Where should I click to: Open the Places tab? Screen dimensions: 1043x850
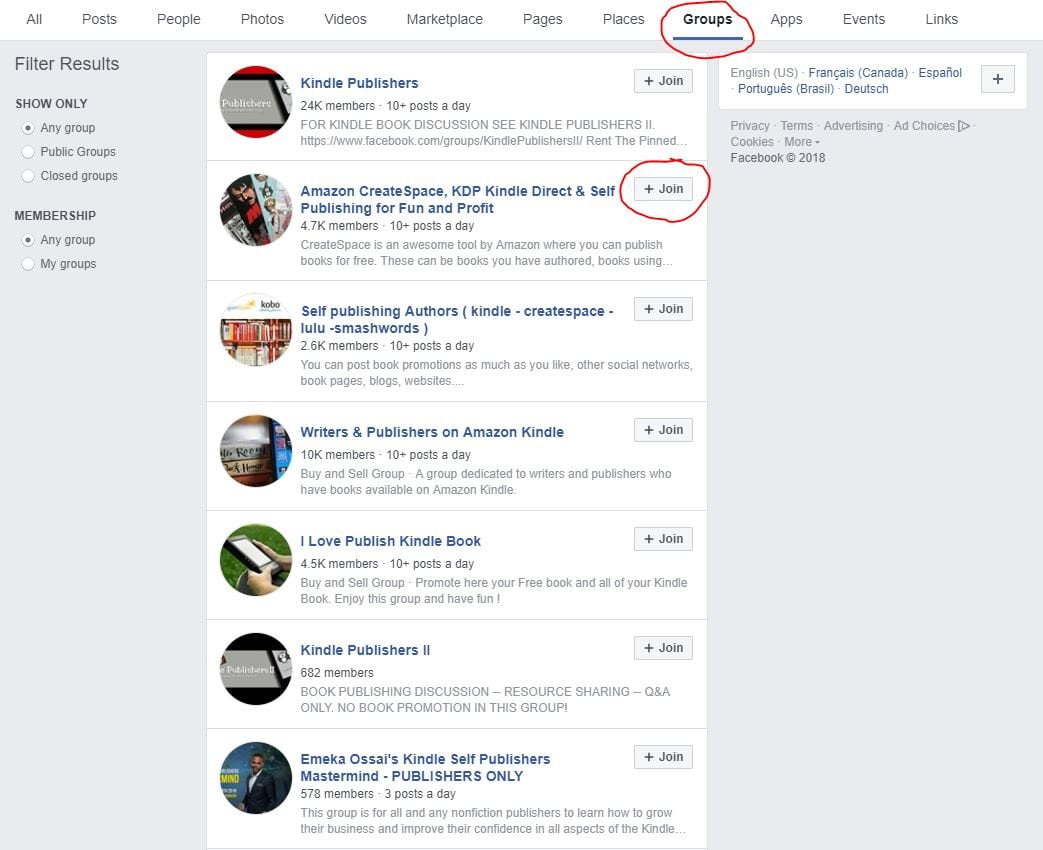tap(623, 19)
